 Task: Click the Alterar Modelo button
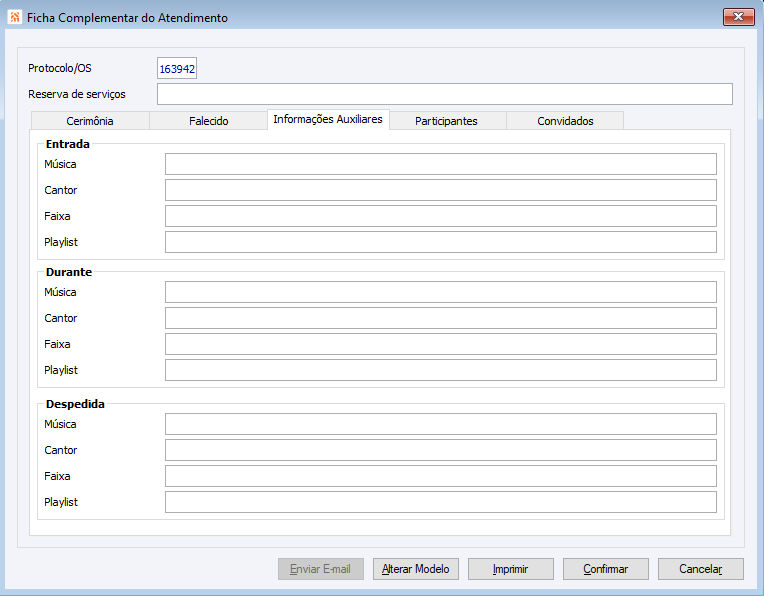[x=416, y=569]
